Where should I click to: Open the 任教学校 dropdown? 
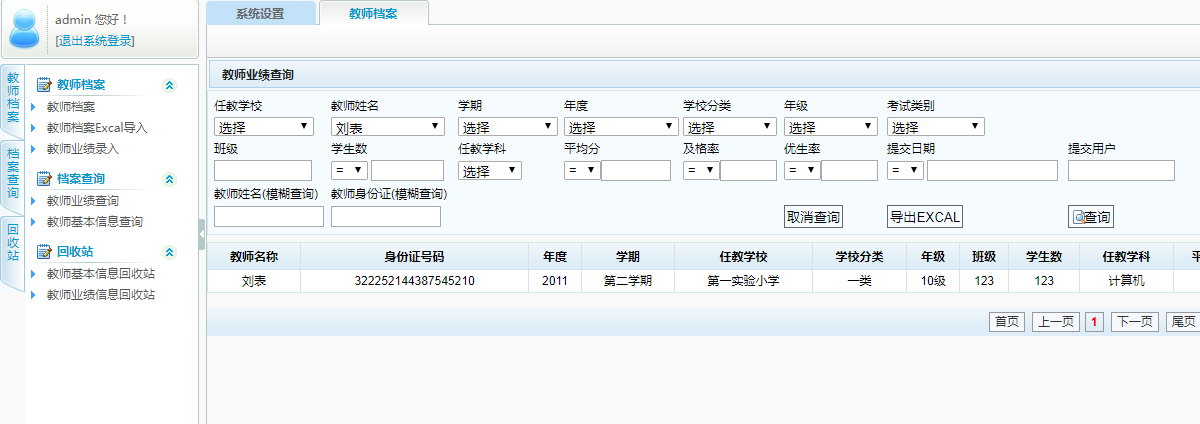click(x=264, y=127)
